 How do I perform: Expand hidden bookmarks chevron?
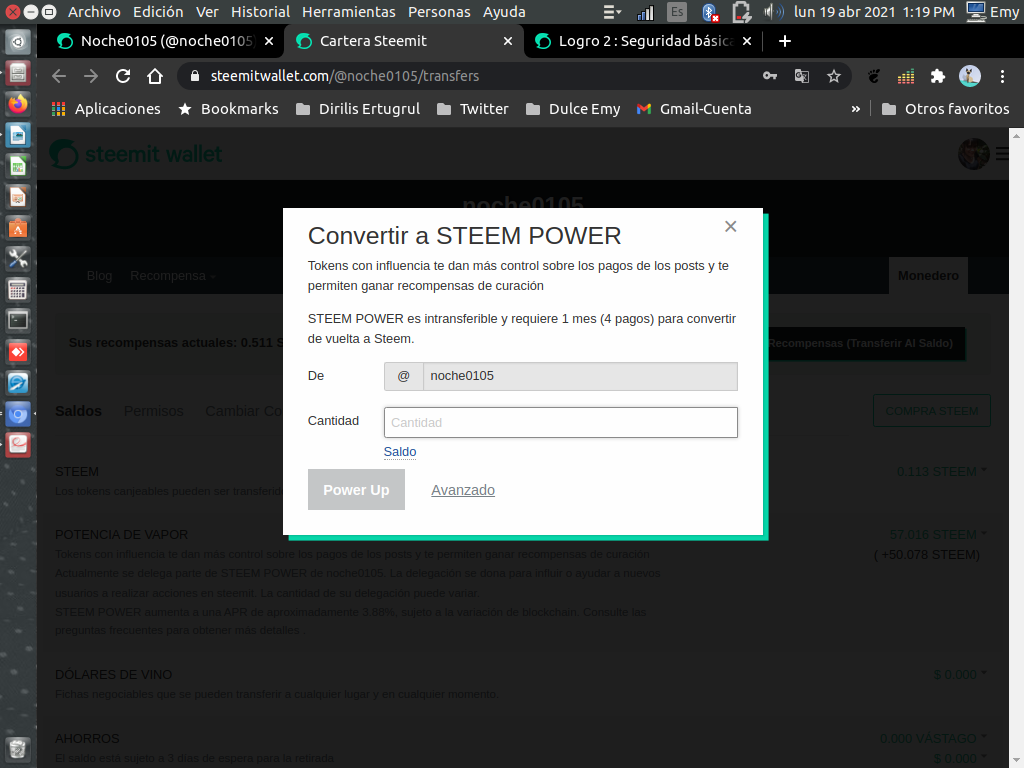pyautogui.click(x=856, y=109)
